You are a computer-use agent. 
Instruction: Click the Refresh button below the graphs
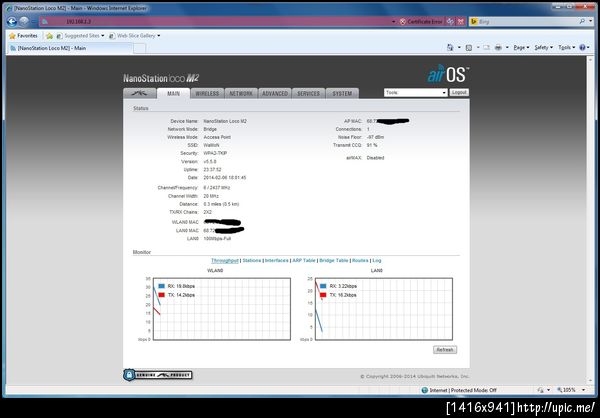[445, 349]
